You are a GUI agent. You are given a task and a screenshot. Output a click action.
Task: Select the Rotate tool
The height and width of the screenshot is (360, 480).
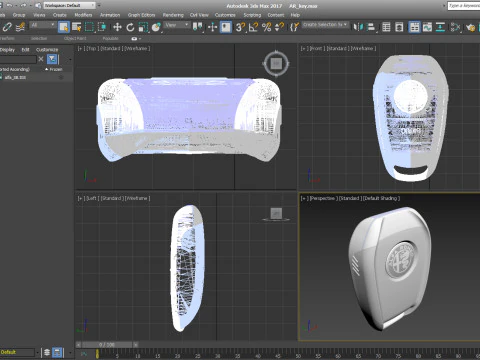coord(130,27)
